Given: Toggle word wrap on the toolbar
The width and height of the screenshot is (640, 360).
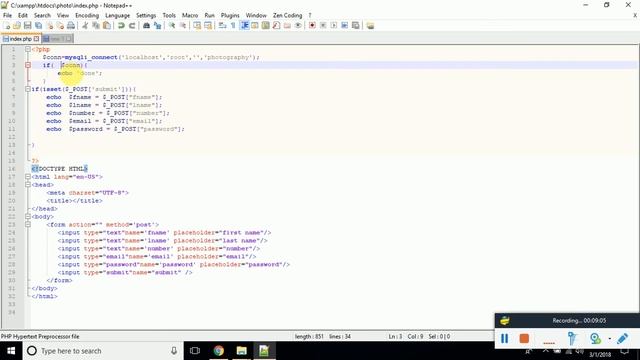Looking at the screenshot, I should pyautogui.click(x=222, y=26).
